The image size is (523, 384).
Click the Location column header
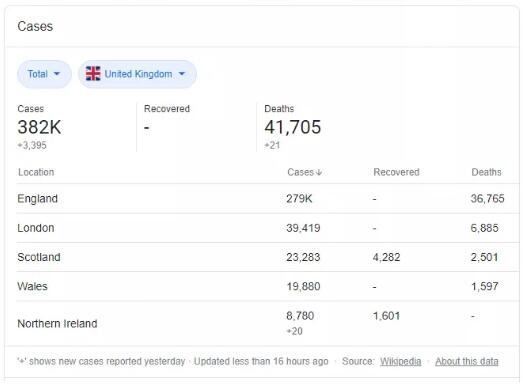[36, 172]
